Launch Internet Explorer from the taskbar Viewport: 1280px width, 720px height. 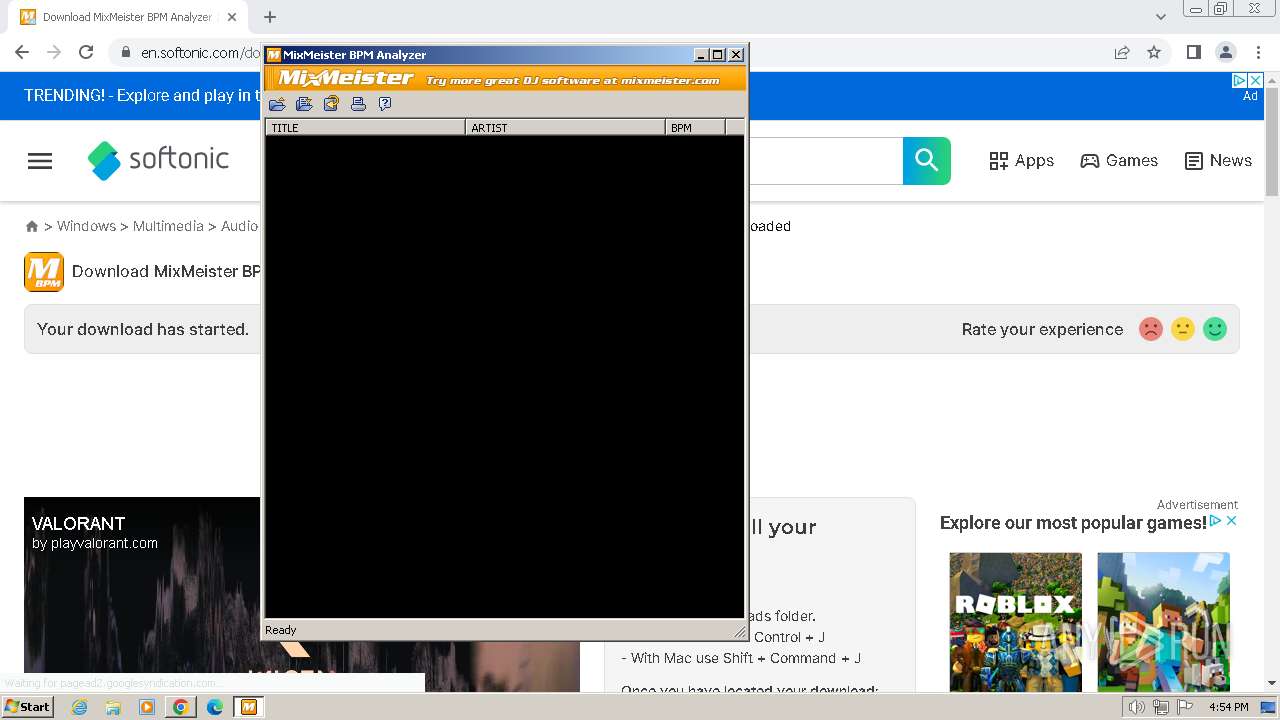tap(80, 707)
